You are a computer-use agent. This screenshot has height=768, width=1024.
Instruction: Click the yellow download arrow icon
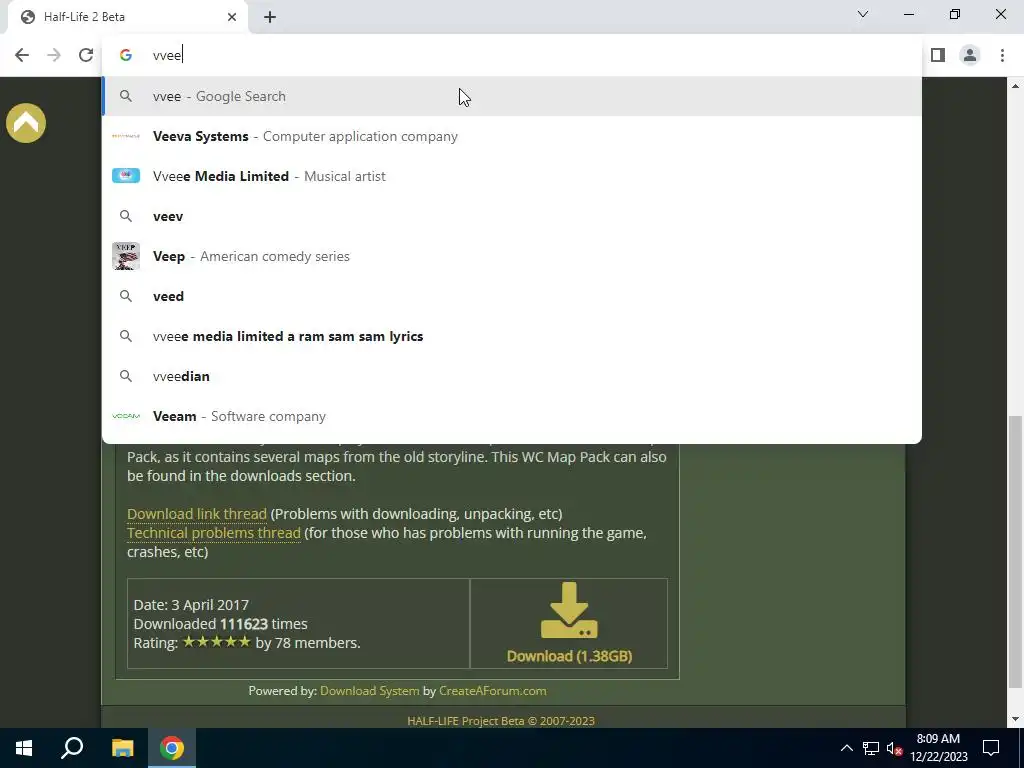point(569,610)
